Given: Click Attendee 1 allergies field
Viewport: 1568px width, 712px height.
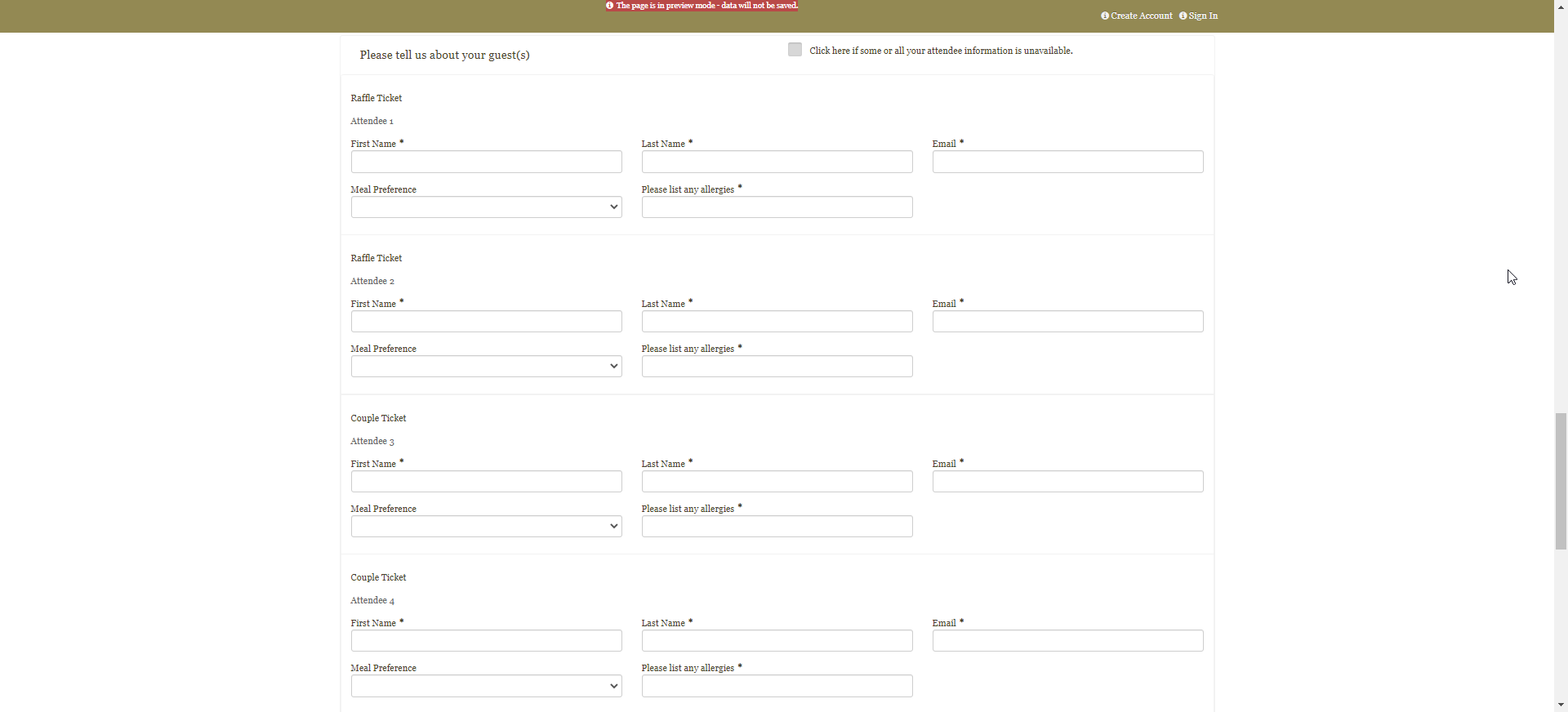Looking at the screenshot, I should pos(777,207).
